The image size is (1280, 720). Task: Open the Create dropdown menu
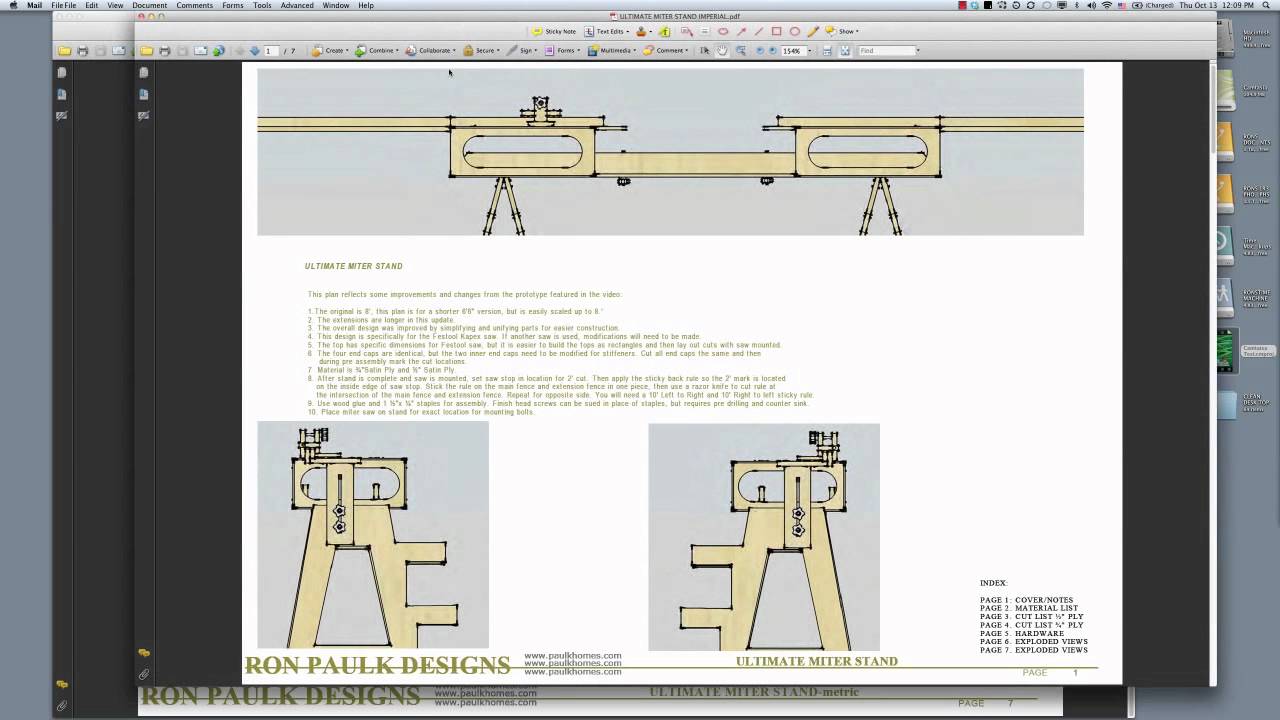tap(328, 50)
